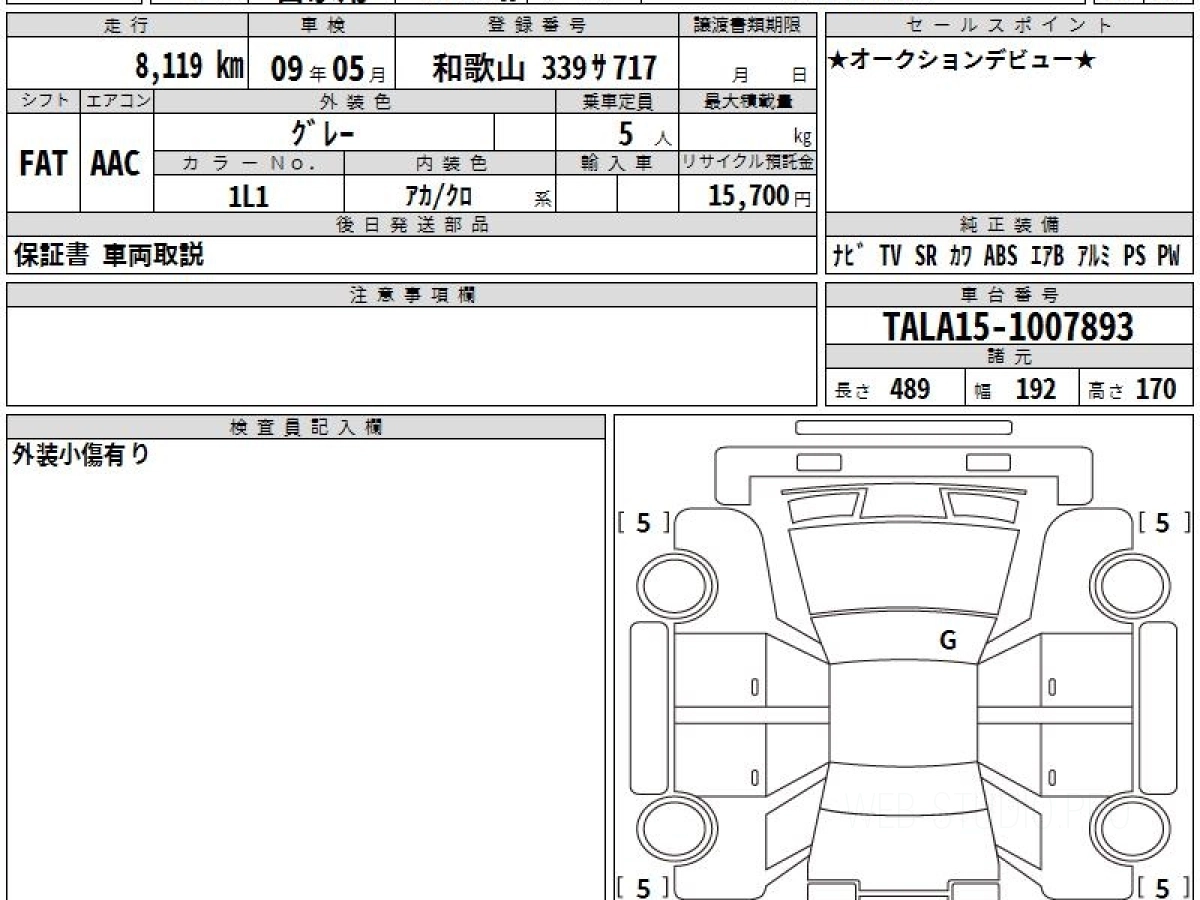Select chassis number TALA15-1007893
Screen dimensions: 1200x900
pos(1008,326)
